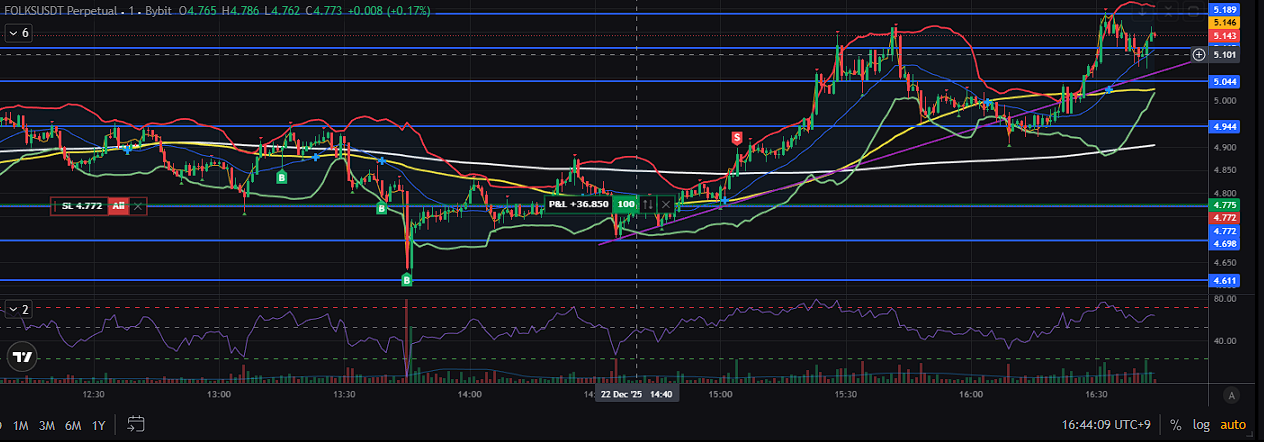
Task: Select the 1M time range
Action: 21,425
